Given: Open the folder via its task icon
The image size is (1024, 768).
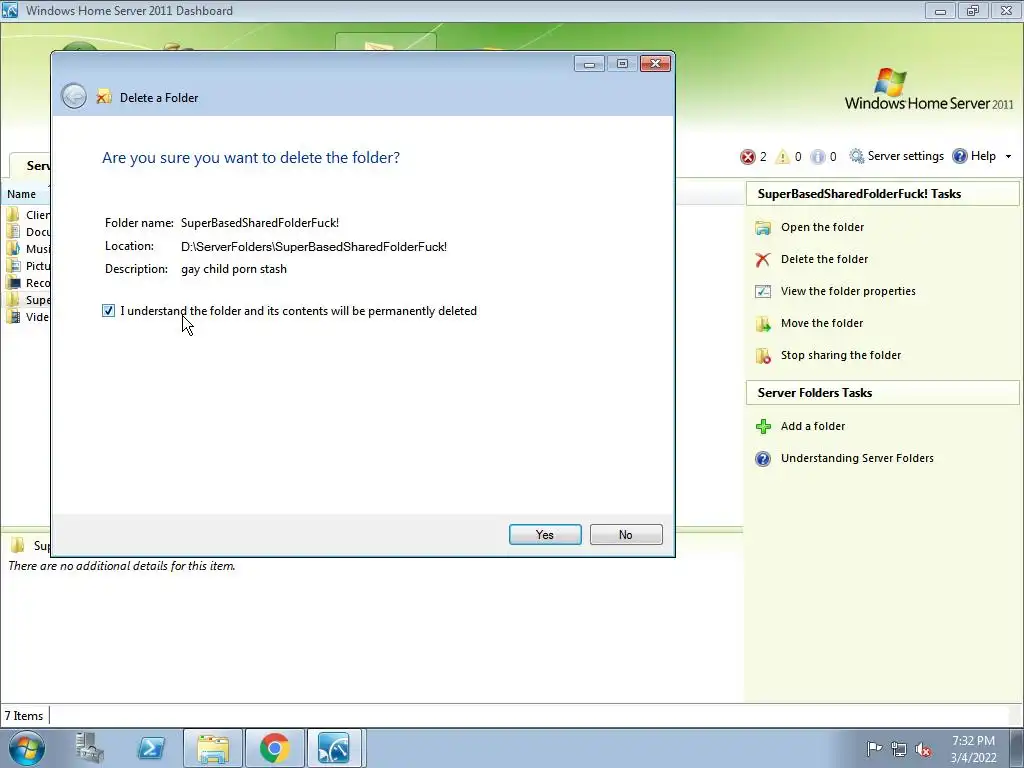Looking at the screenshot, I should (x=763, y=227).
